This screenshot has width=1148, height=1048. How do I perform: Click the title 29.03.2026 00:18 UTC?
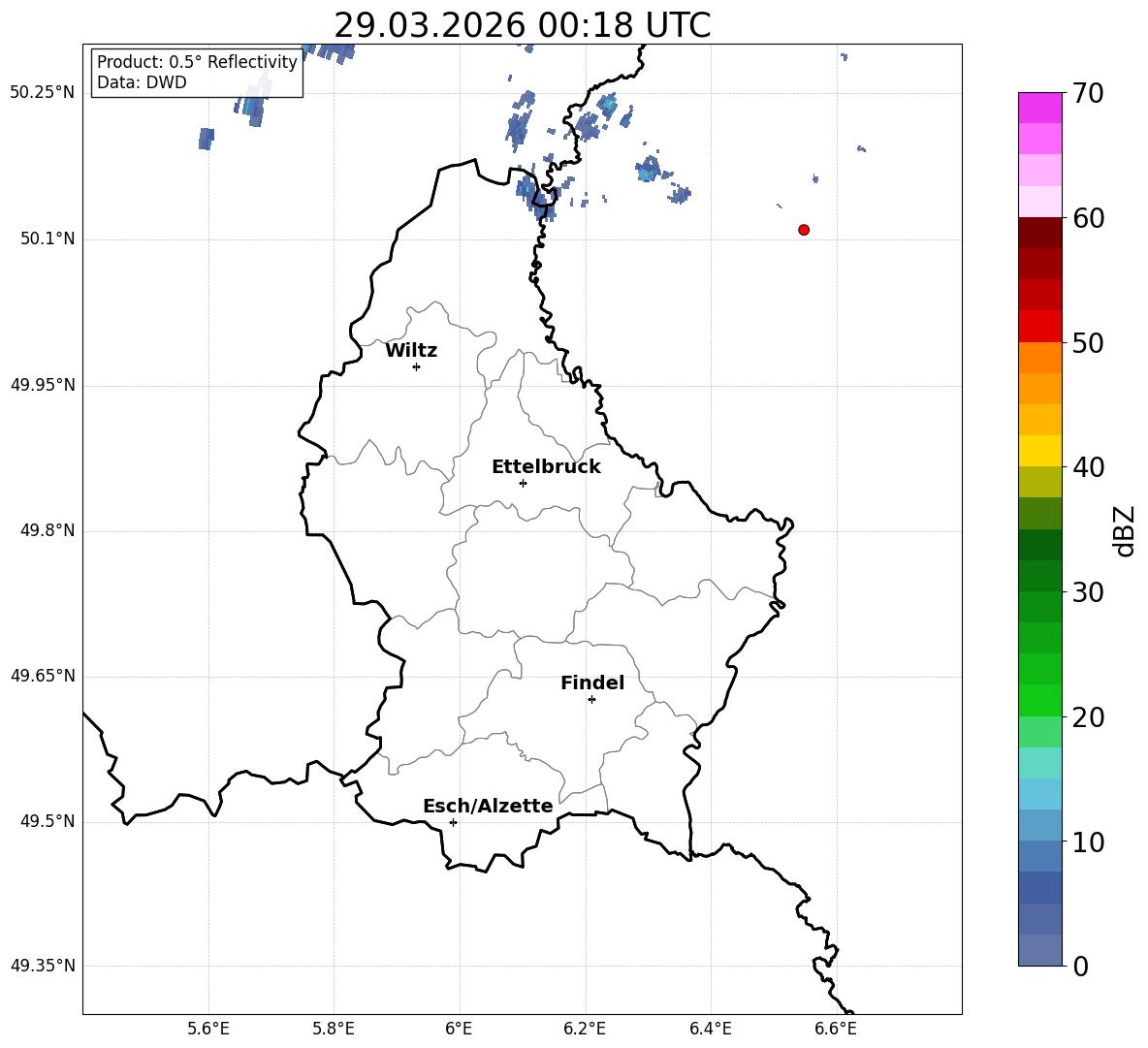coord(522,25)
